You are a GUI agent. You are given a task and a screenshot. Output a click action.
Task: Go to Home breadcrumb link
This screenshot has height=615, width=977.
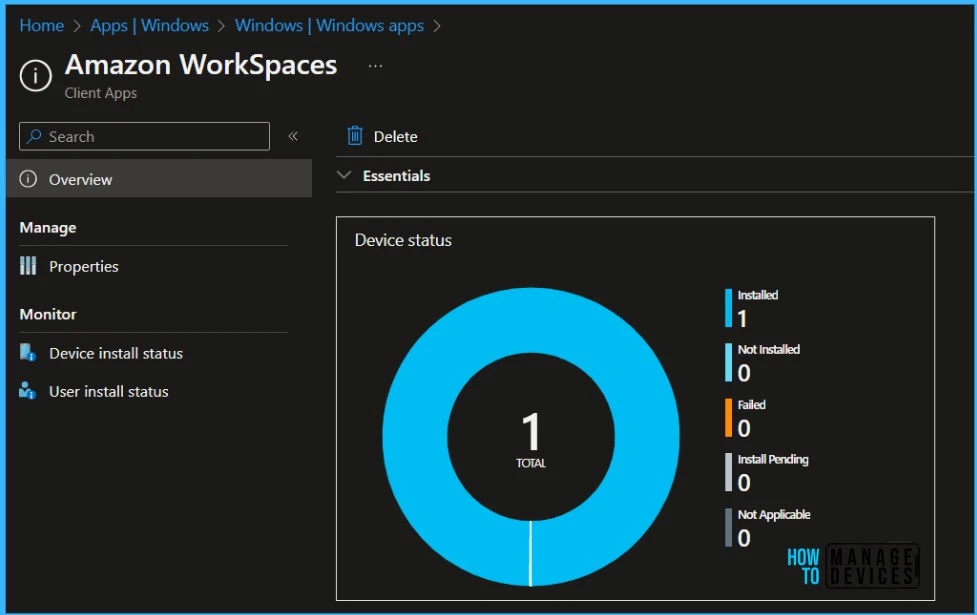coord(42,26)
